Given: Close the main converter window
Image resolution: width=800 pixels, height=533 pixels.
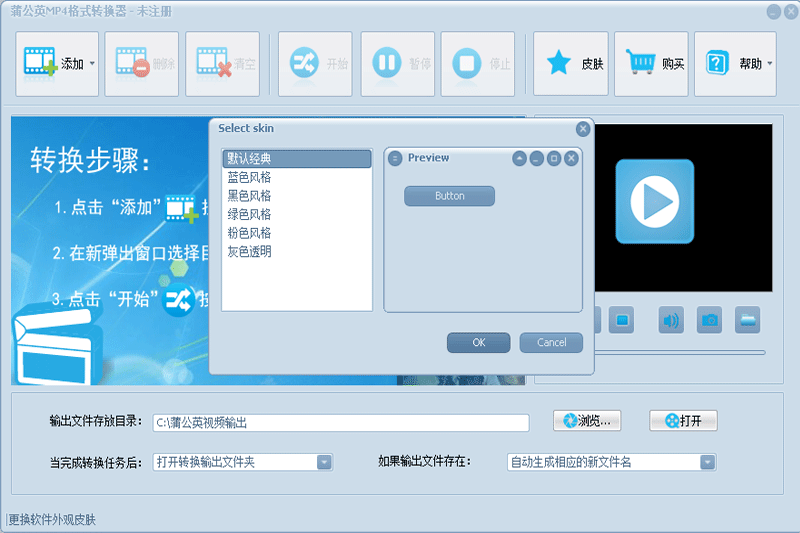Looking at the screenshot, I should point(791,12).
